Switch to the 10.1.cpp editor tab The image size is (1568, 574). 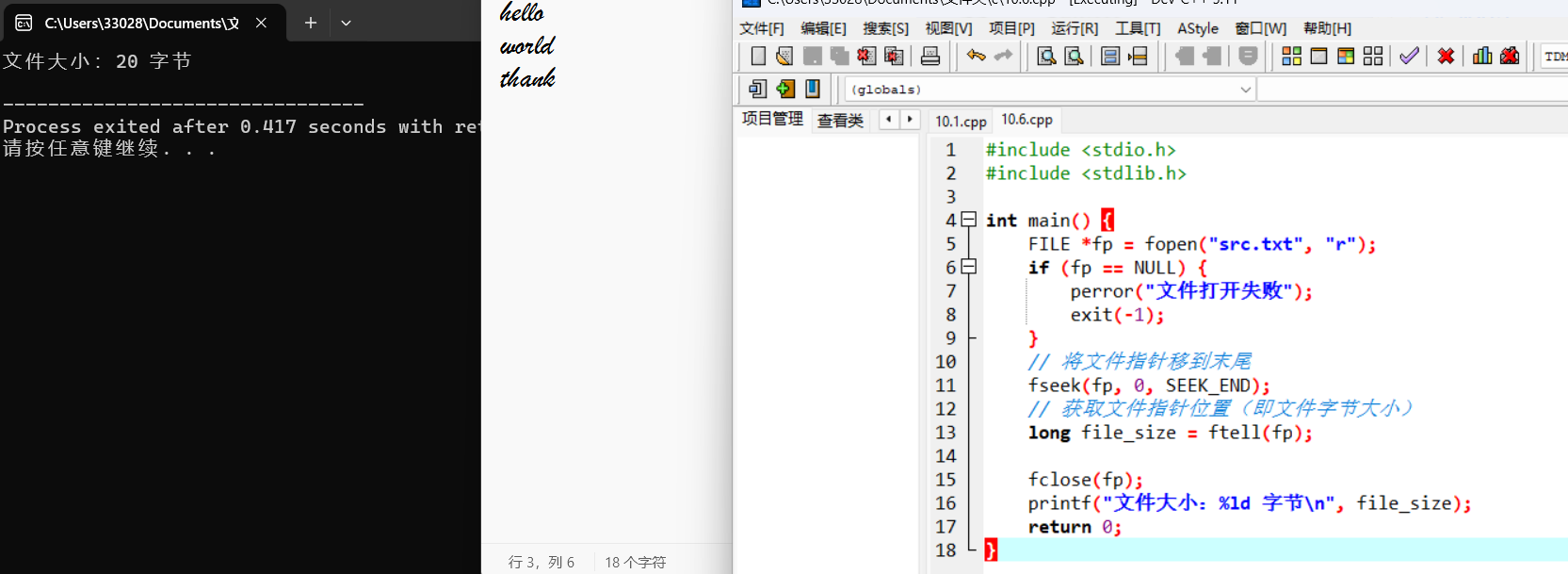[x=961, y=121]
